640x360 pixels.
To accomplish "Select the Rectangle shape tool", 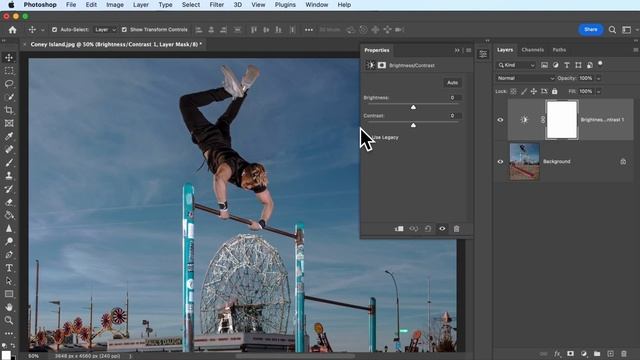I will [x=9, y=294].
